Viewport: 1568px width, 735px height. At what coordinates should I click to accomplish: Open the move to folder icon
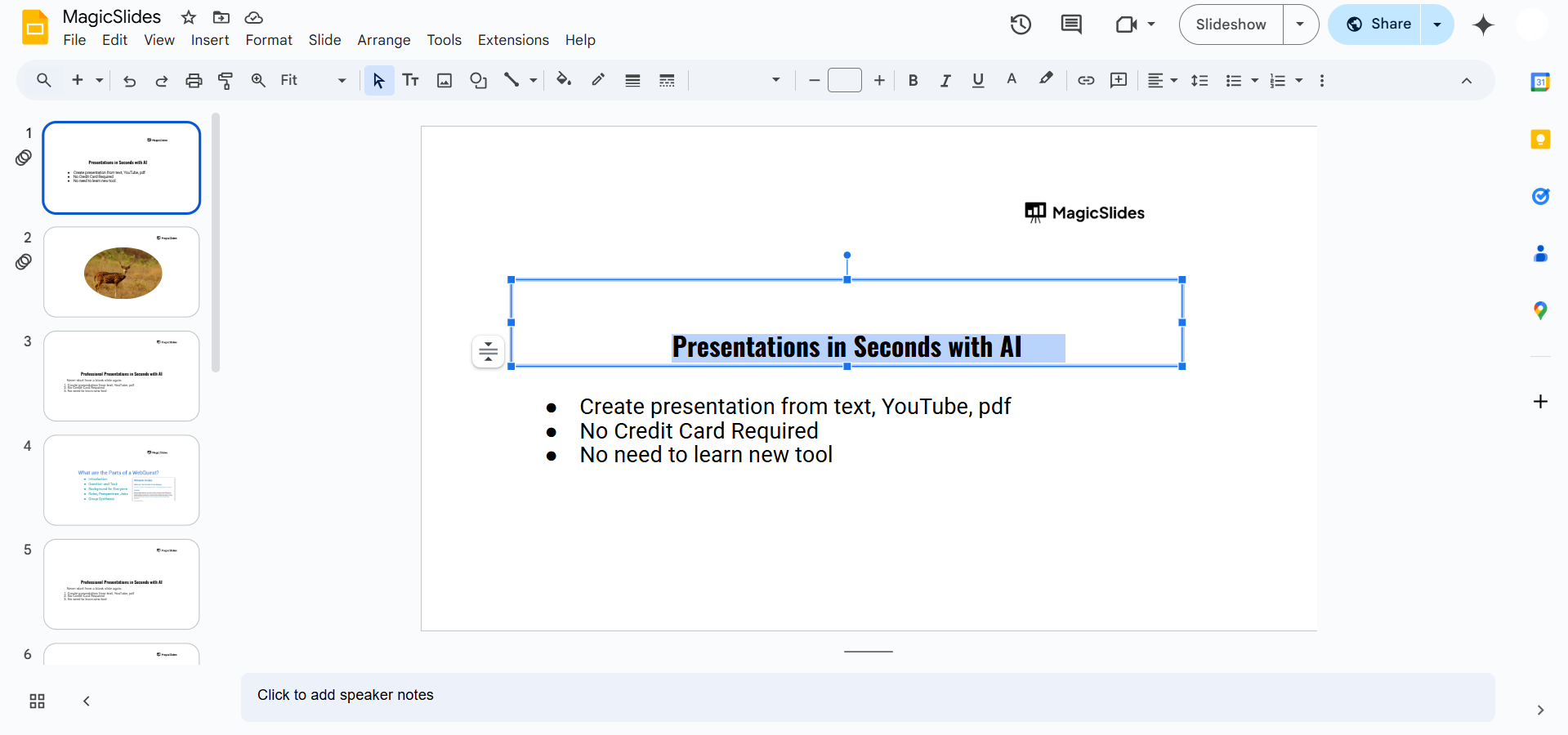(221, 17)
